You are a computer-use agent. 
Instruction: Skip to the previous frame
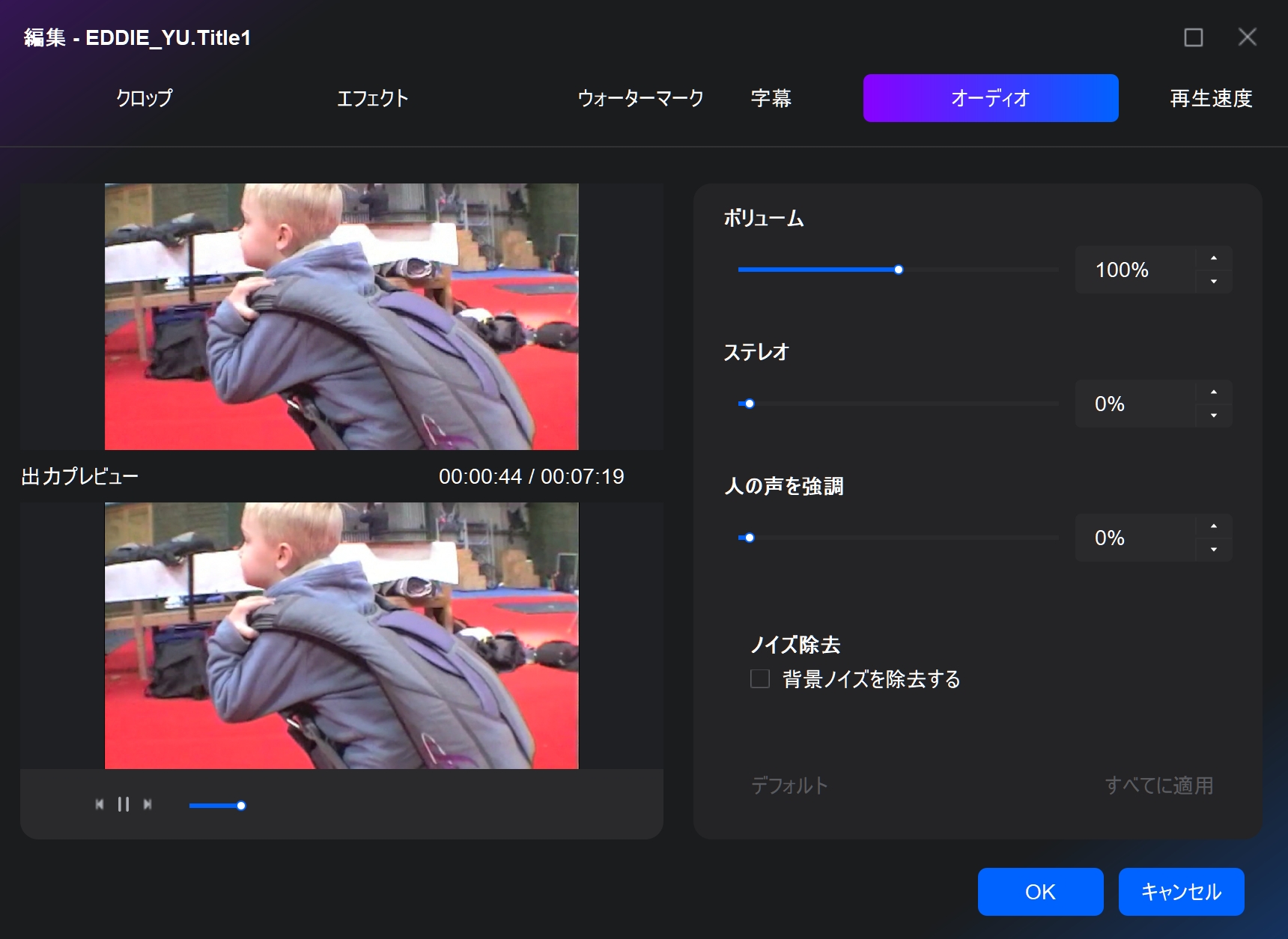pos(100,804)
